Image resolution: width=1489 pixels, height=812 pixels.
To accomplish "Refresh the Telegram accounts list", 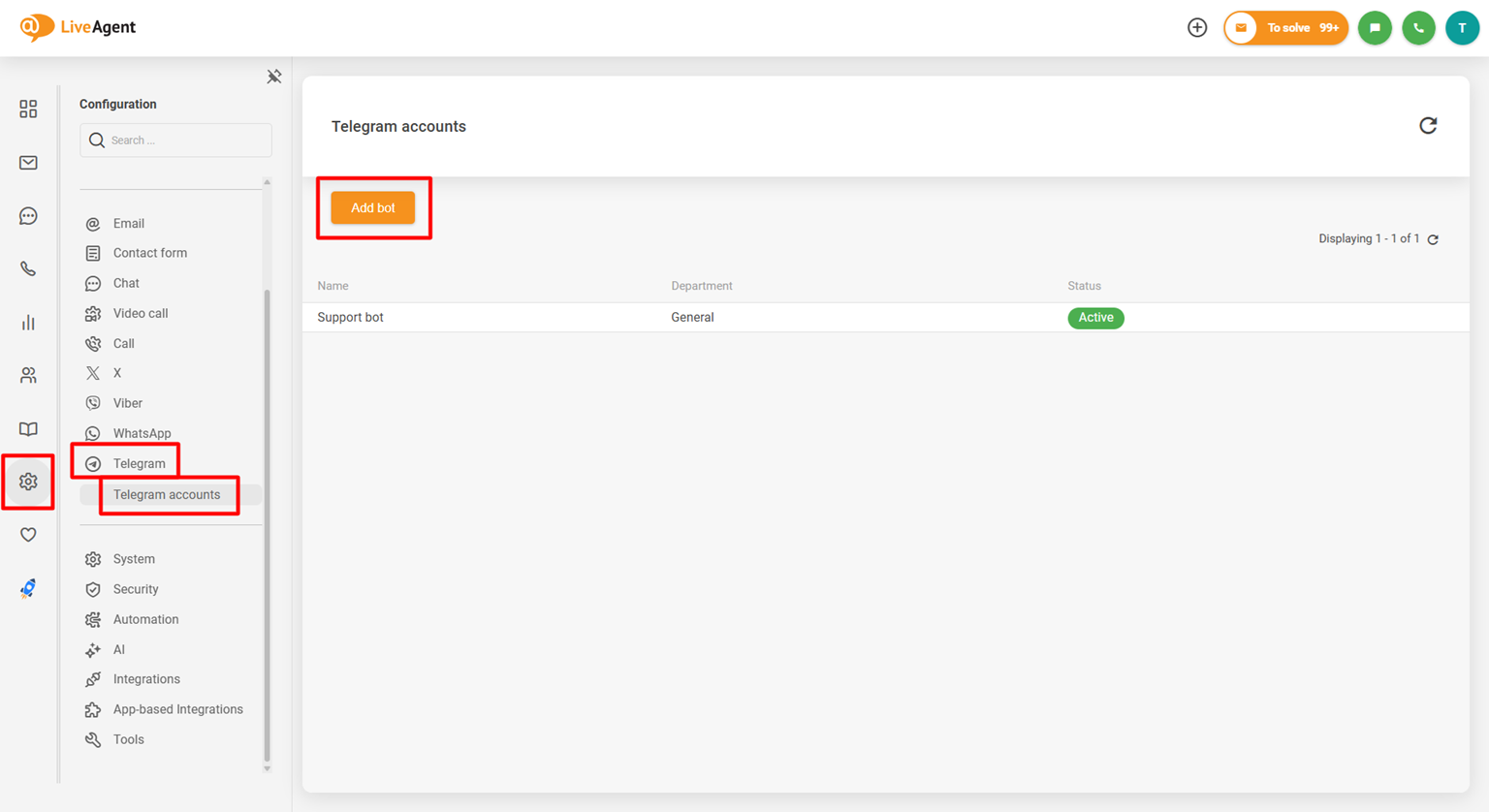I will [1427, 126].
